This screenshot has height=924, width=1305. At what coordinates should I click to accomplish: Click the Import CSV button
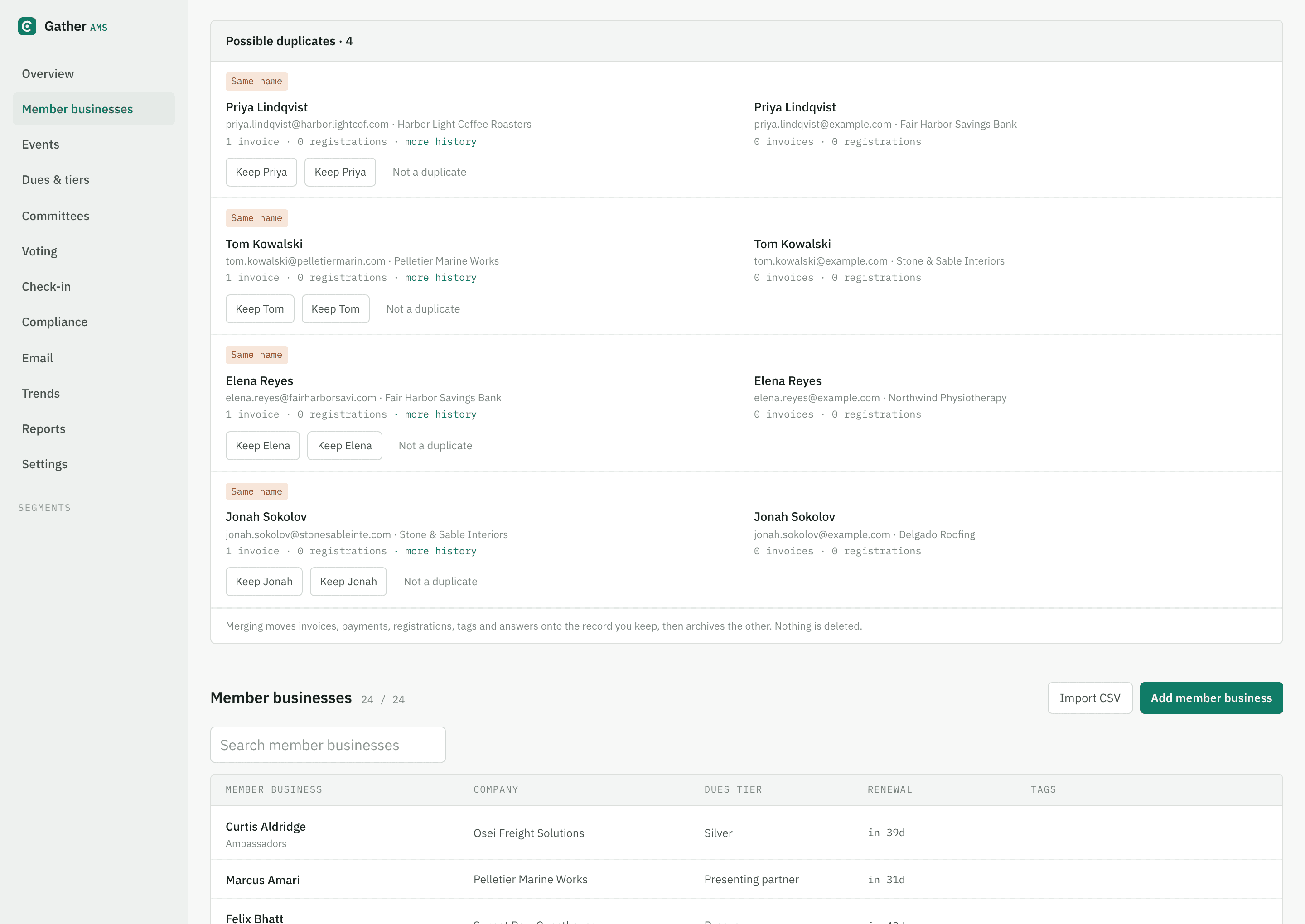pyautogui.click(x=1090, y=698)
